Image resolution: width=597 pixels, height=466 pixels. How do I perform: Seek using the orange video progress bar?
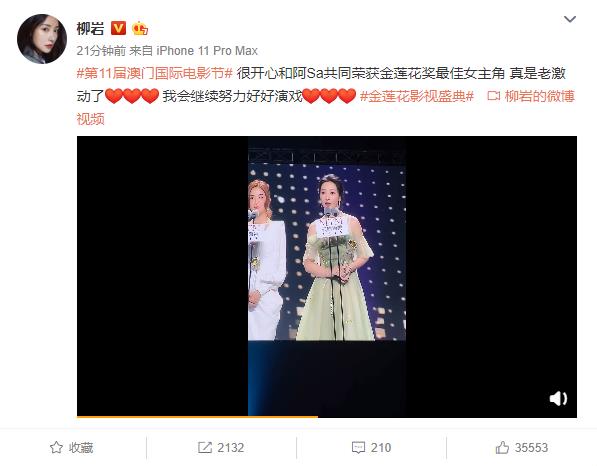click(327, 417)
